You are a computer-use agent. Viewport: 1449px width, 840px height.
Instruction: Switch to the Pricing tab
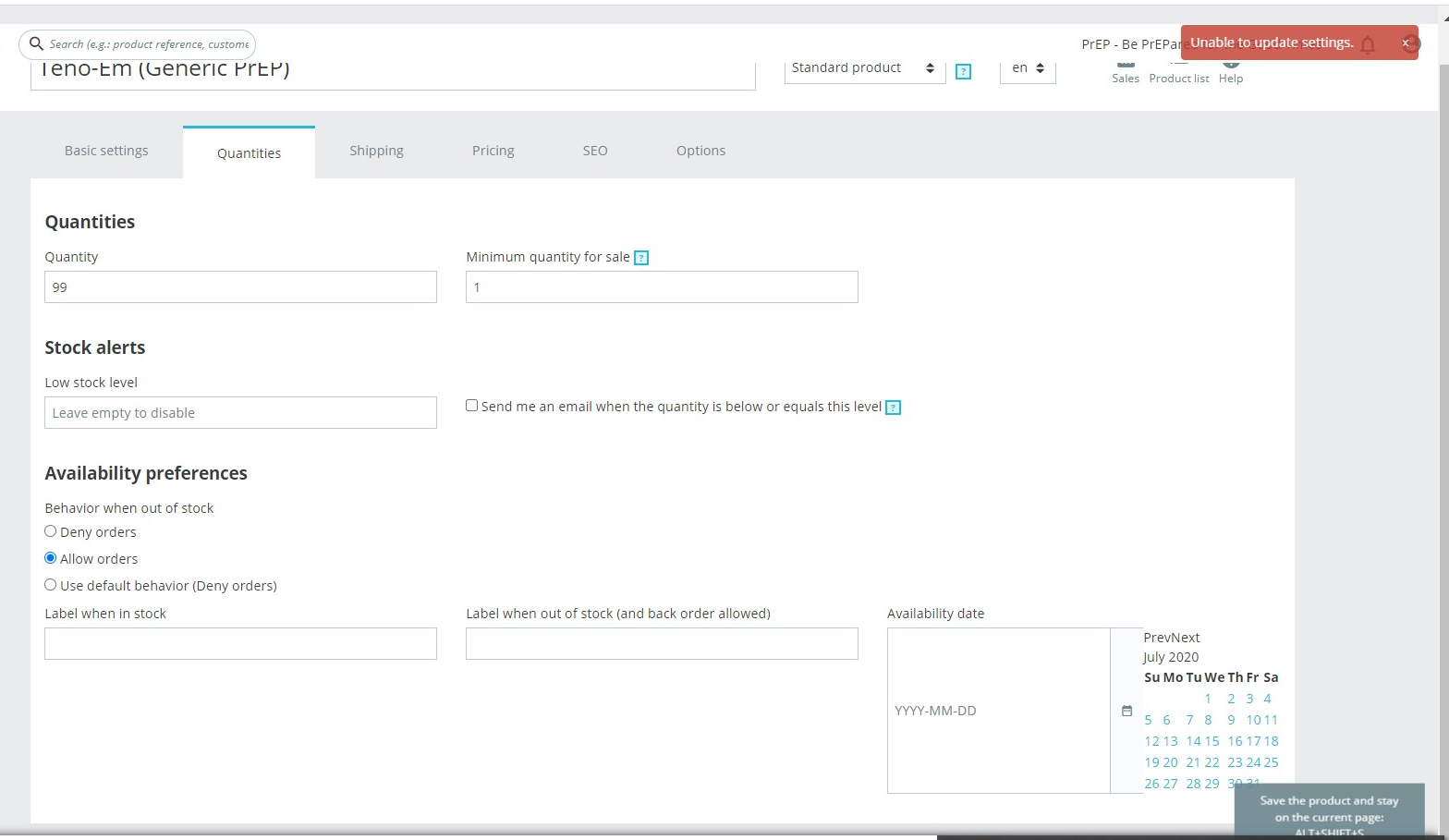point(493,151)
